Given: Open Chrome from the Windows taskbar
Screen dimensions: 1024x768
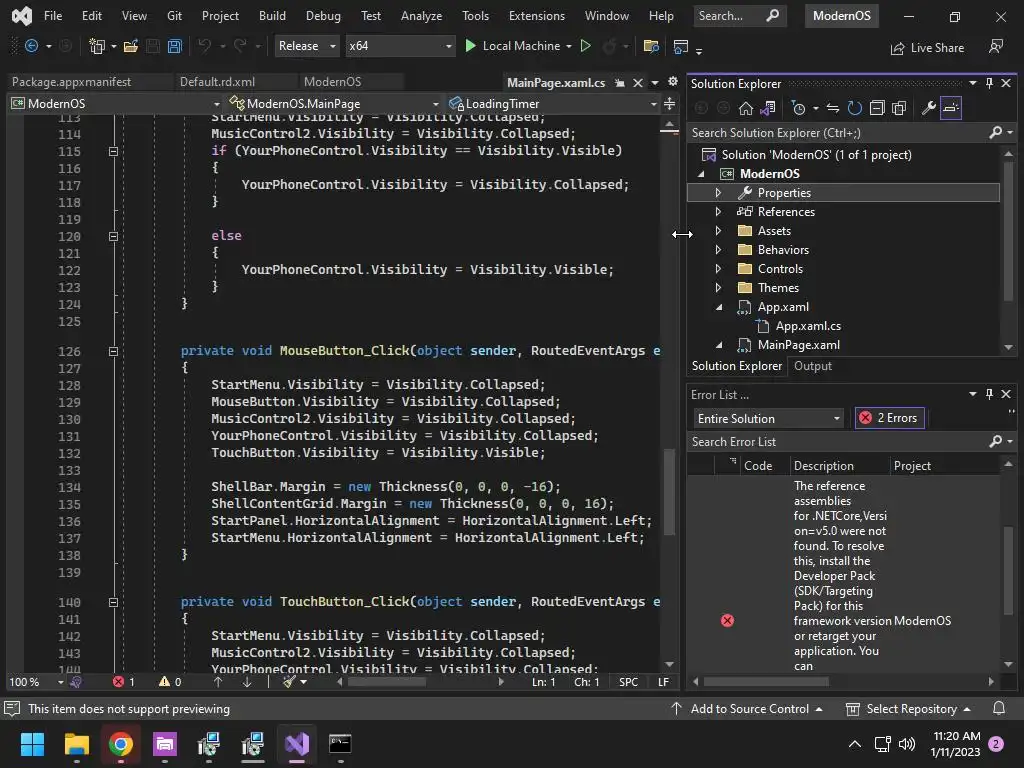Looking at the screenshot, I should pyautogui.click(x=121, y=744).
